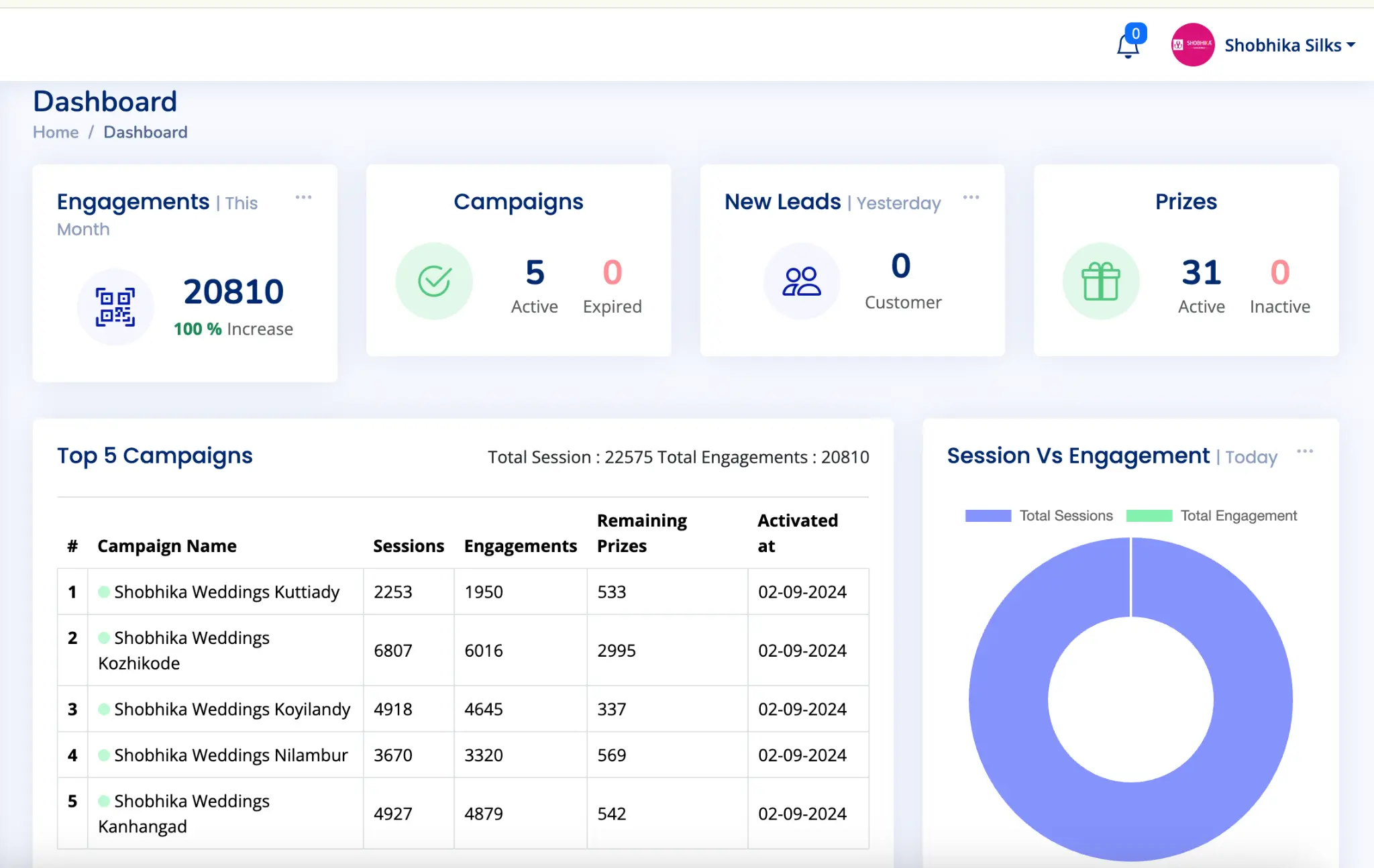
Task: Open the Engagements card three-dot menu
Action: pos(303,197)
